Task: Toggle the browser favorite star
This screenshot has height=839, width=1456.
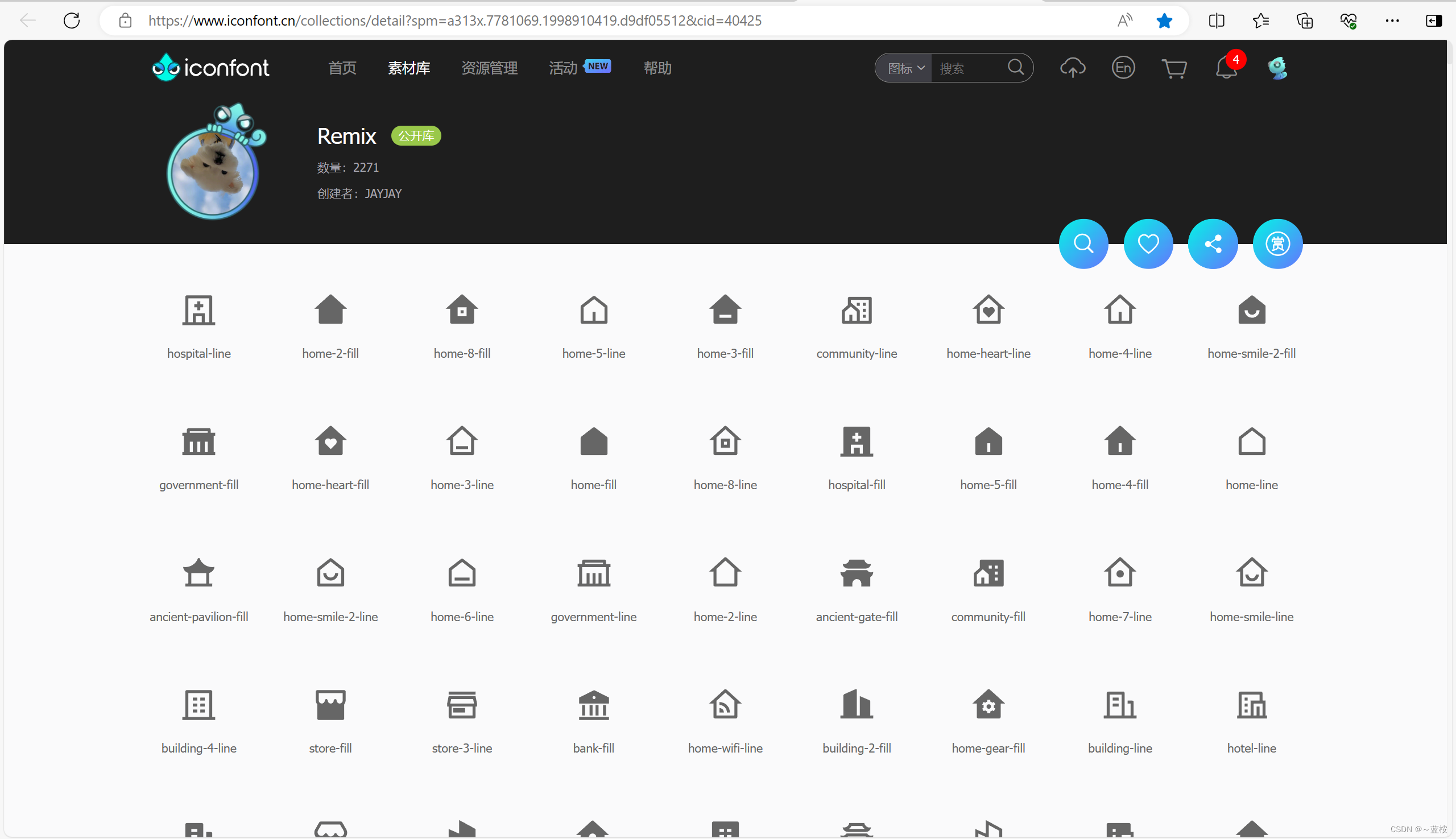Action: (1164, 20)
